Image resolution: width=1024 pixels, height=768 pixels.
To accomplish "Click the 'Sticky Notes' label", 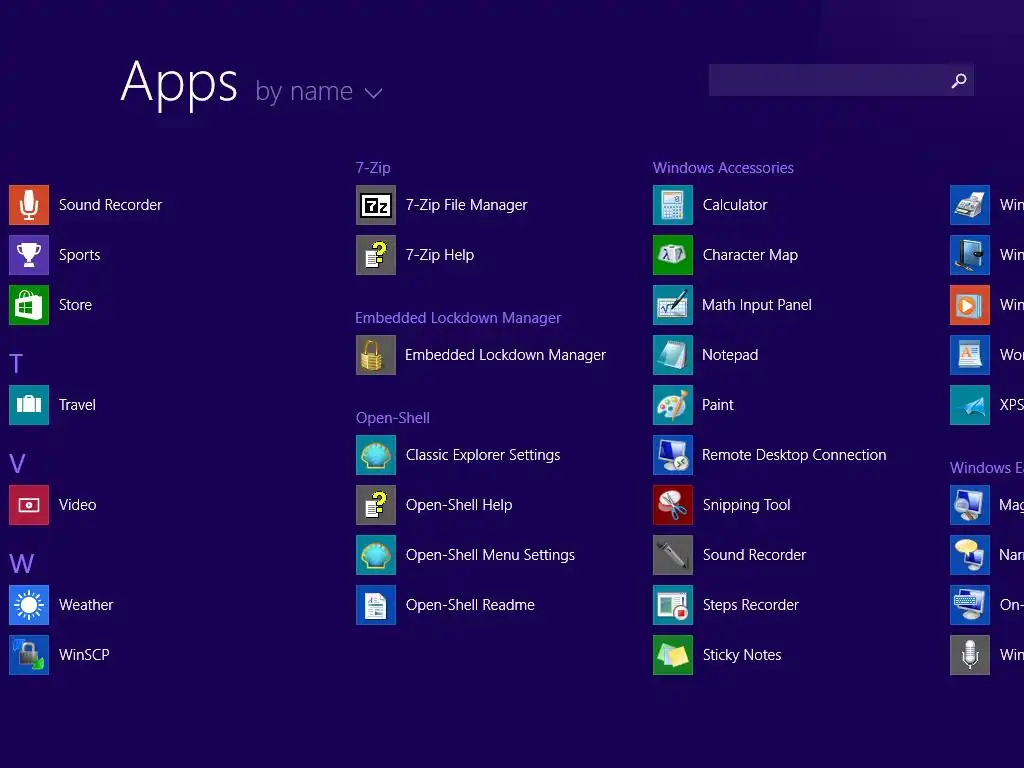I will (742, 655).
